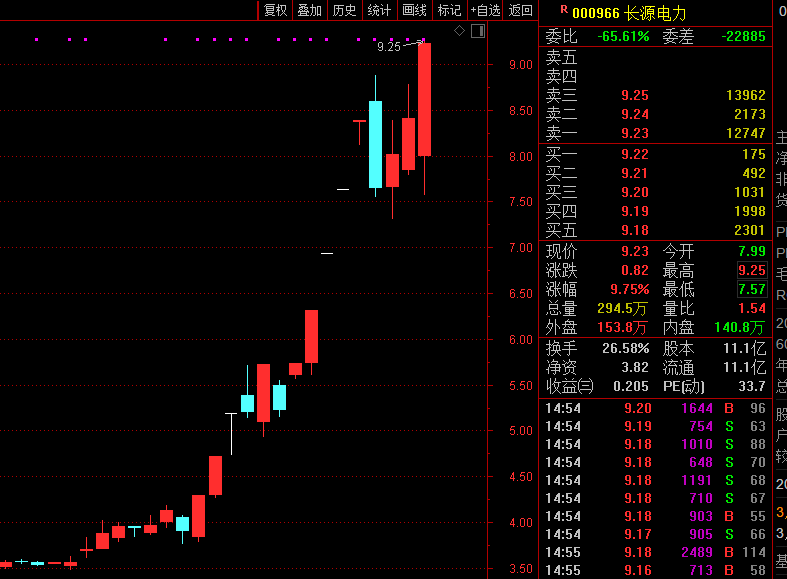Open 历史 history in the toolbar
Screen dimensions: 787x579
(x=344, y=10)
